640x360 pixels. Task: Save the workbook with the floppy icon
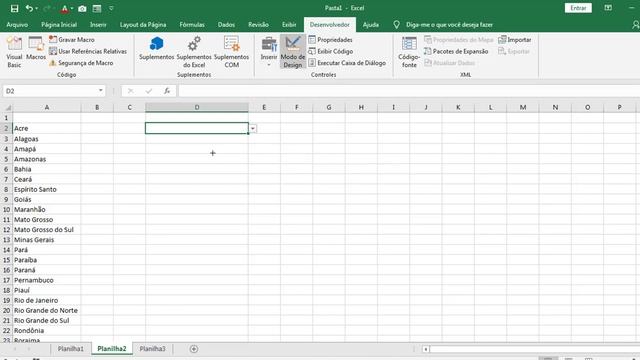[14, 8]
